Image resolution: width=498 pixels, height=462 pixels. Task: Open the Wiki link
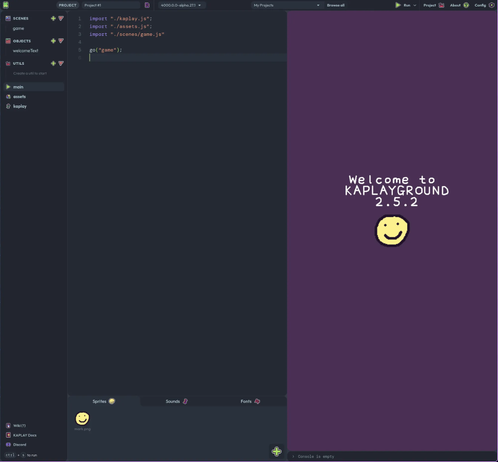(16, 425)
